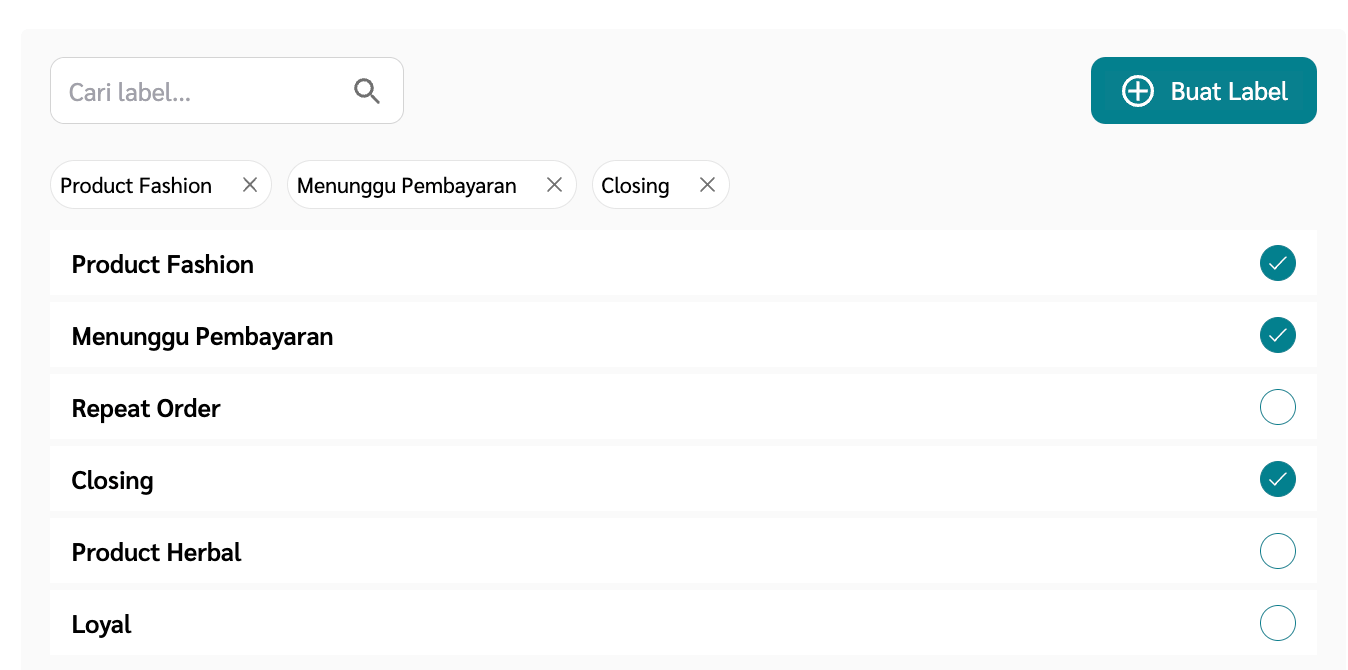Select the Product Herbal row
This screenshot has width=1348, height=670.
tap(156, 551)
